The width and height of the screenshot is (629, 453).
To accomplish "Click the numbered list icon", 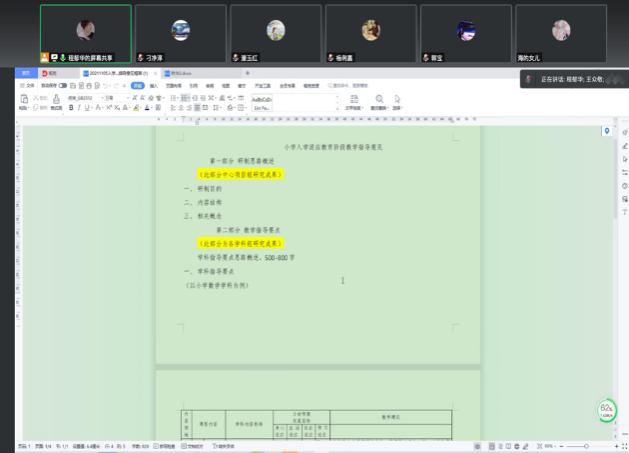I will [185, 98].
